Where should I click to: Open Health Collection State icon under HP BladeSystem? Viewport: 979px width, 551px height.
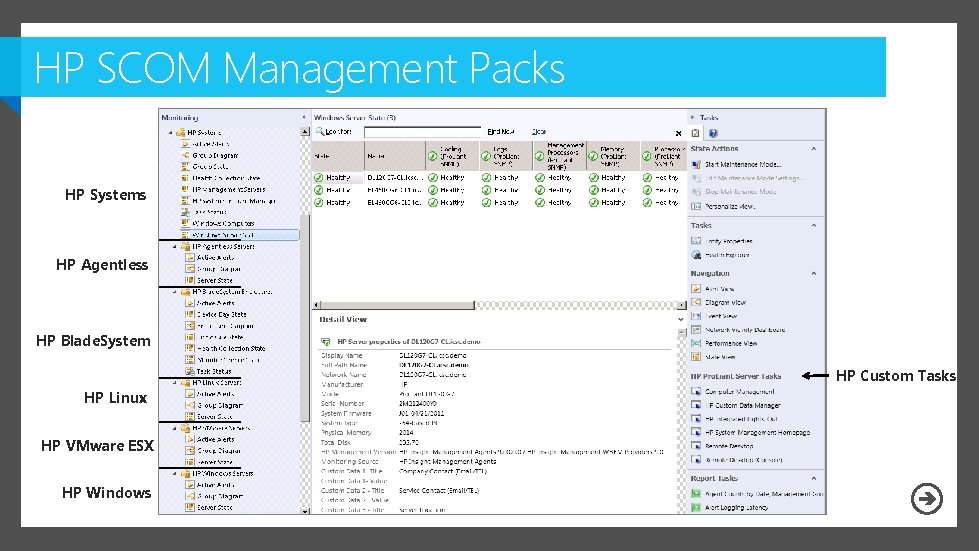click(190, 348)
